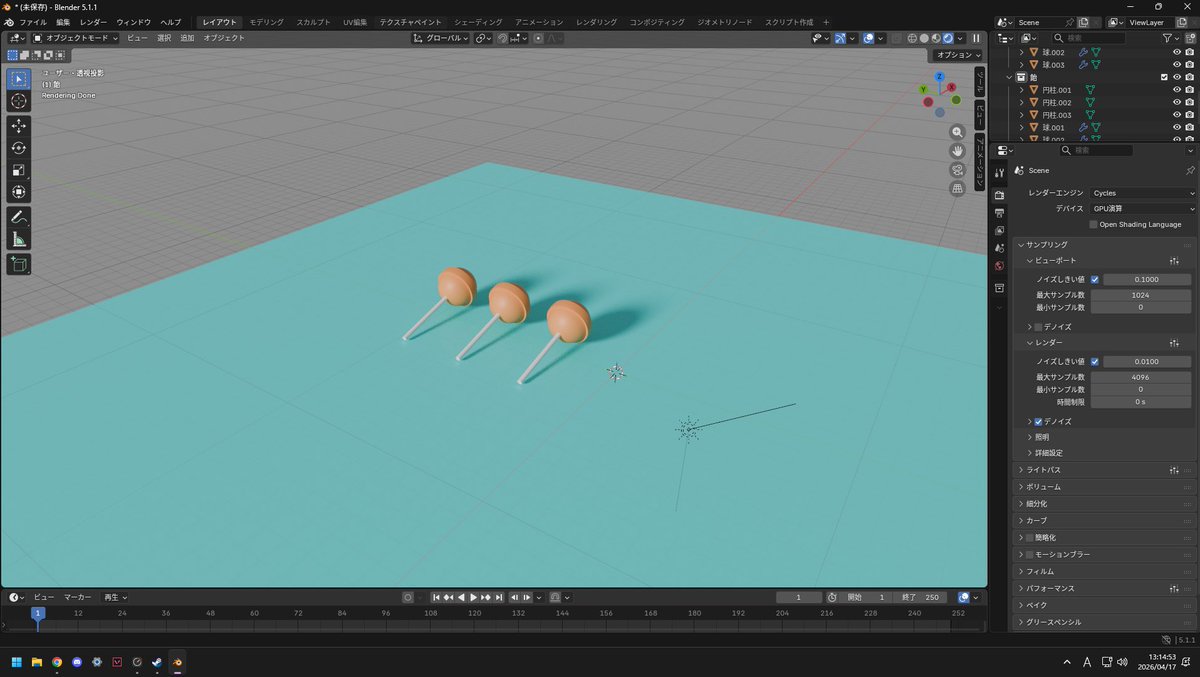Disable render Denoise checkbox
Screen dimensions: 1200x677
pyautogui.click(x=1038, y=422)
